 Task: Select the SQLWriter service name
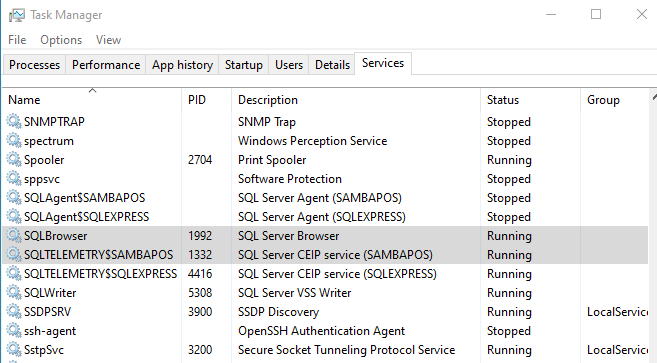(x=50, y=293)
